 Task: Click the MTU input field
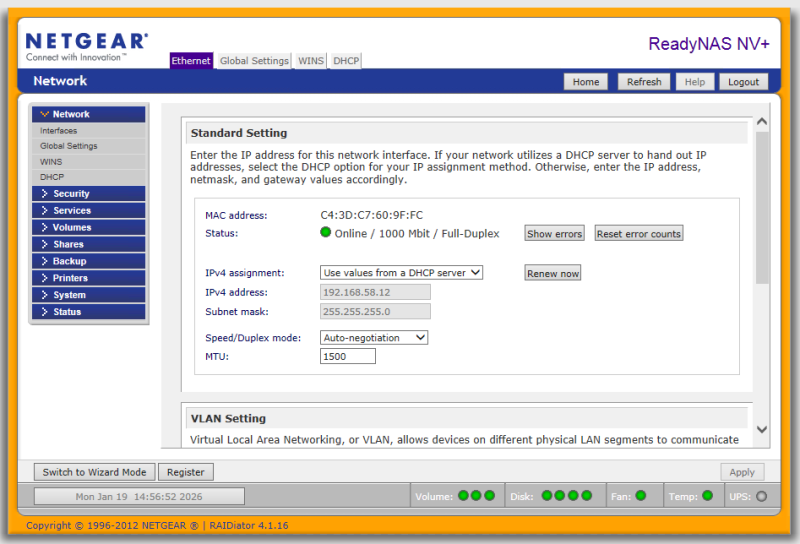click(348, 356)
